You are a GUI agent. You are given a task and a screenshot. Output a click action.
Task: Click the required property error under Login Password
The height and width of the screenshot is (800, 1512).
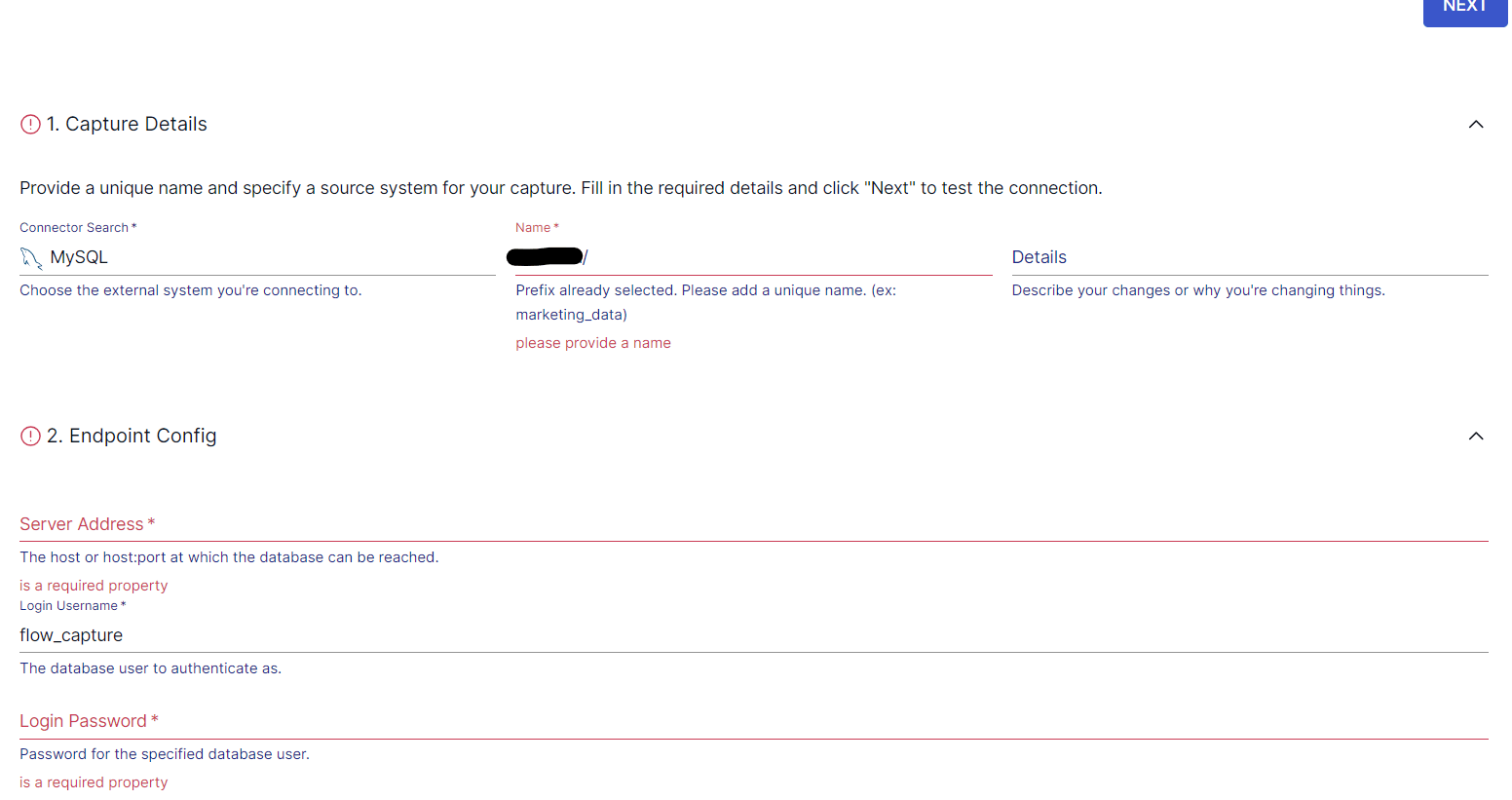(x=94, y=781)
